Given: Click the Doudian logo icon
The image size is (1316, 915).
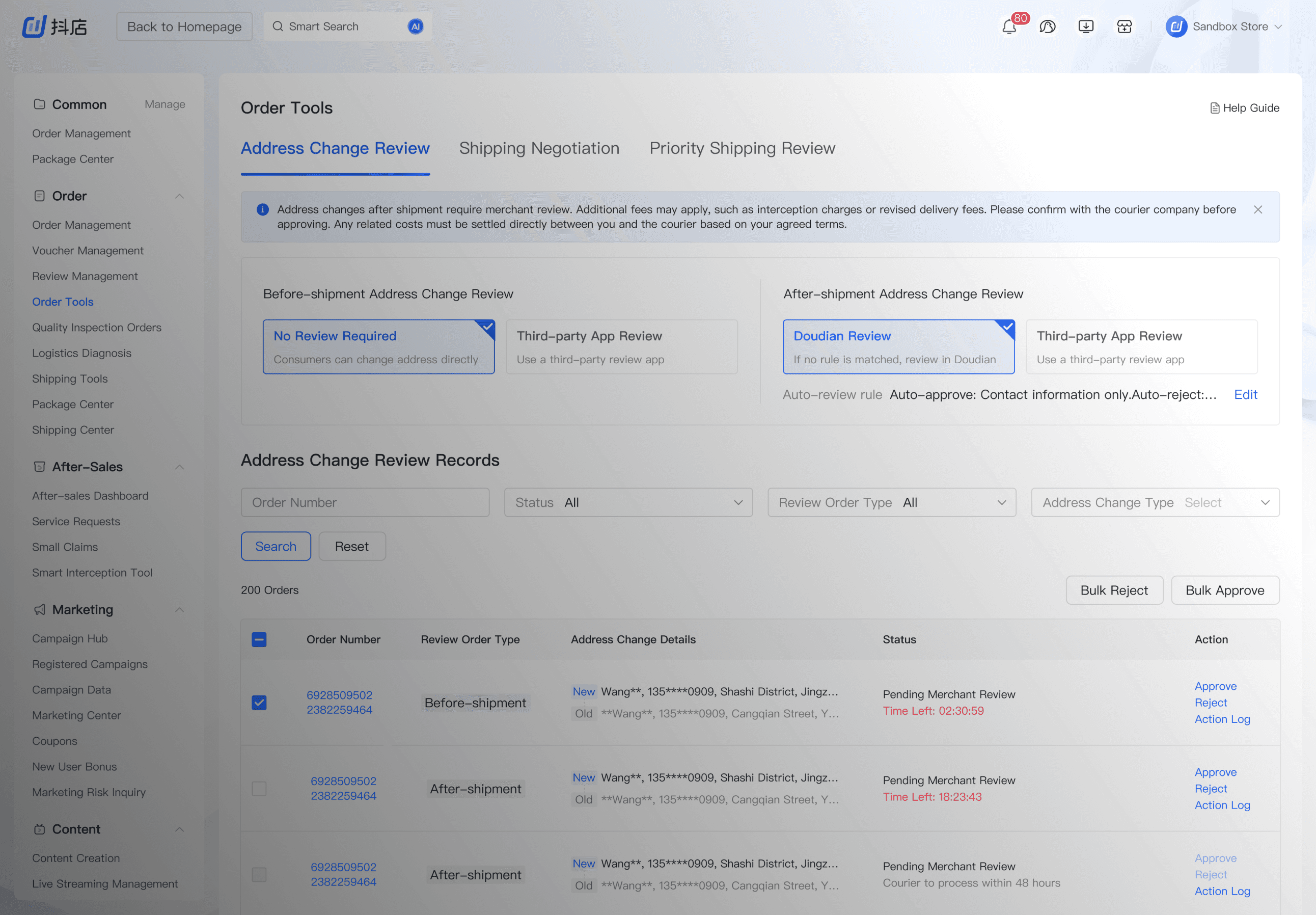Looking at the screenshot, I should point(34,26).
